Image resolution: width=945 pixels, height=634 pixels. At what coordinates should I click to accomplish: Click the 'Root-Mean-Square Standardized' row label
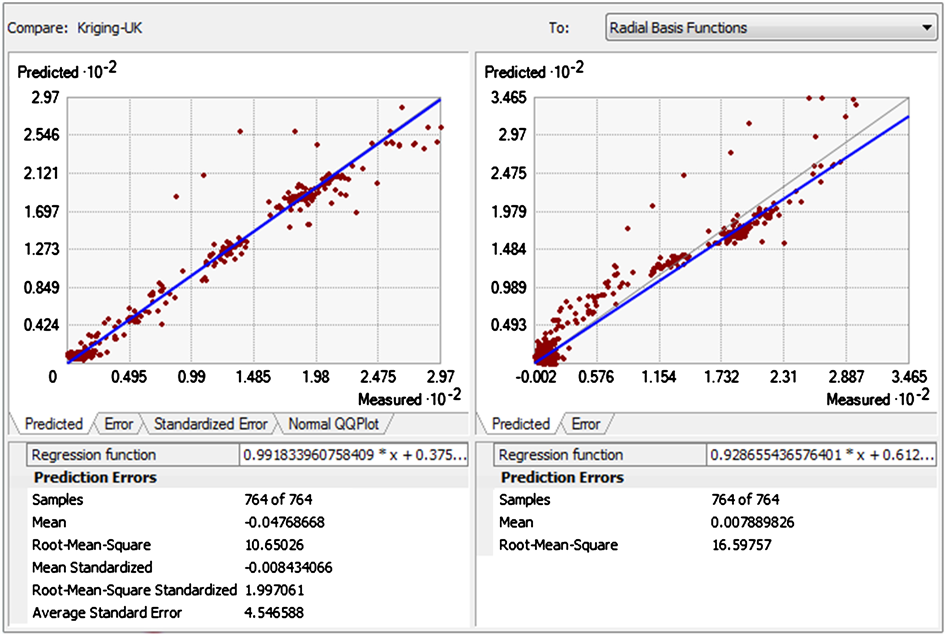134,590
